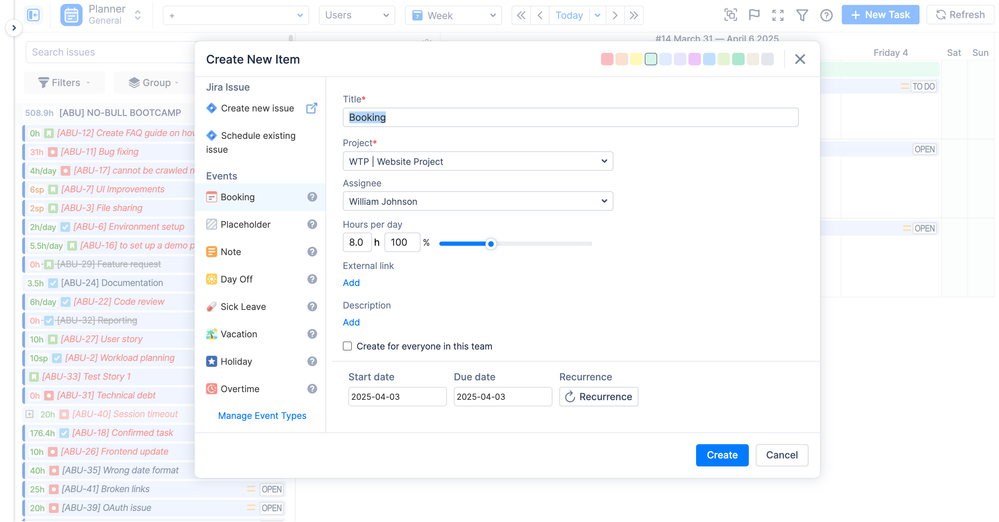Open the help question mark icon in toolbar

click(x=826, y=15)
